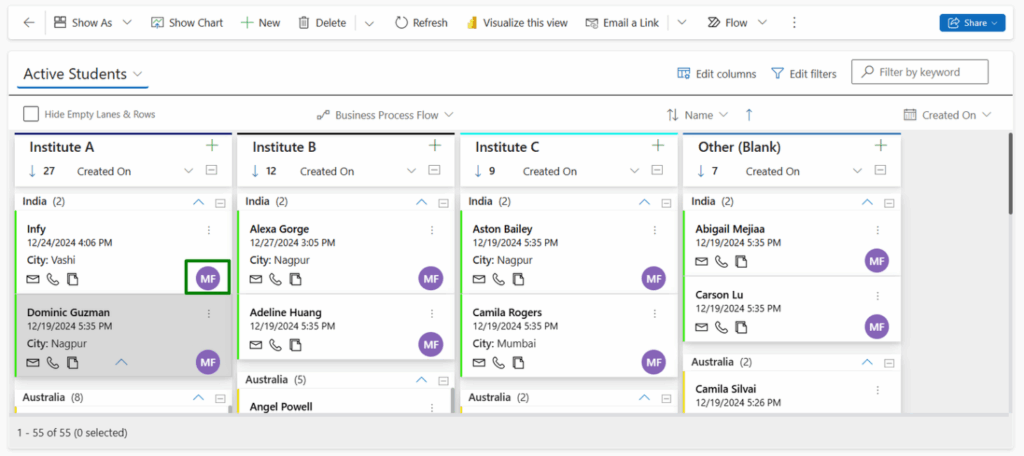Add new record in Other (Blank) lane
This screenshot has width=1024, height=456.
(x=880, y=145)
